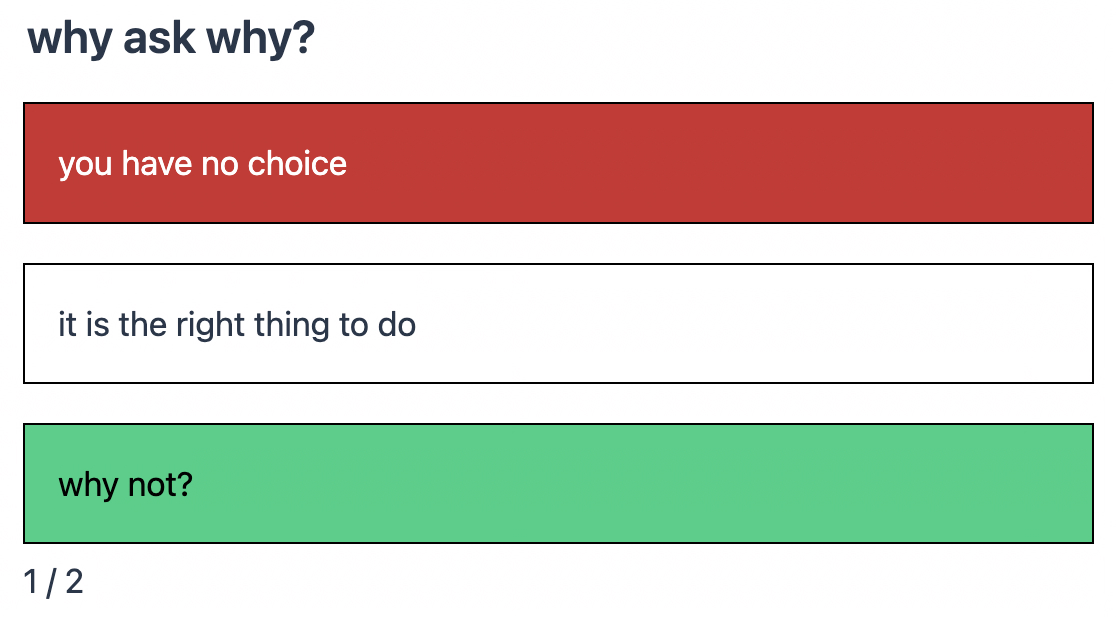Pick the "why not?" answer
The height and width of the screenshot is (620, 1116).
click(557, 484)
